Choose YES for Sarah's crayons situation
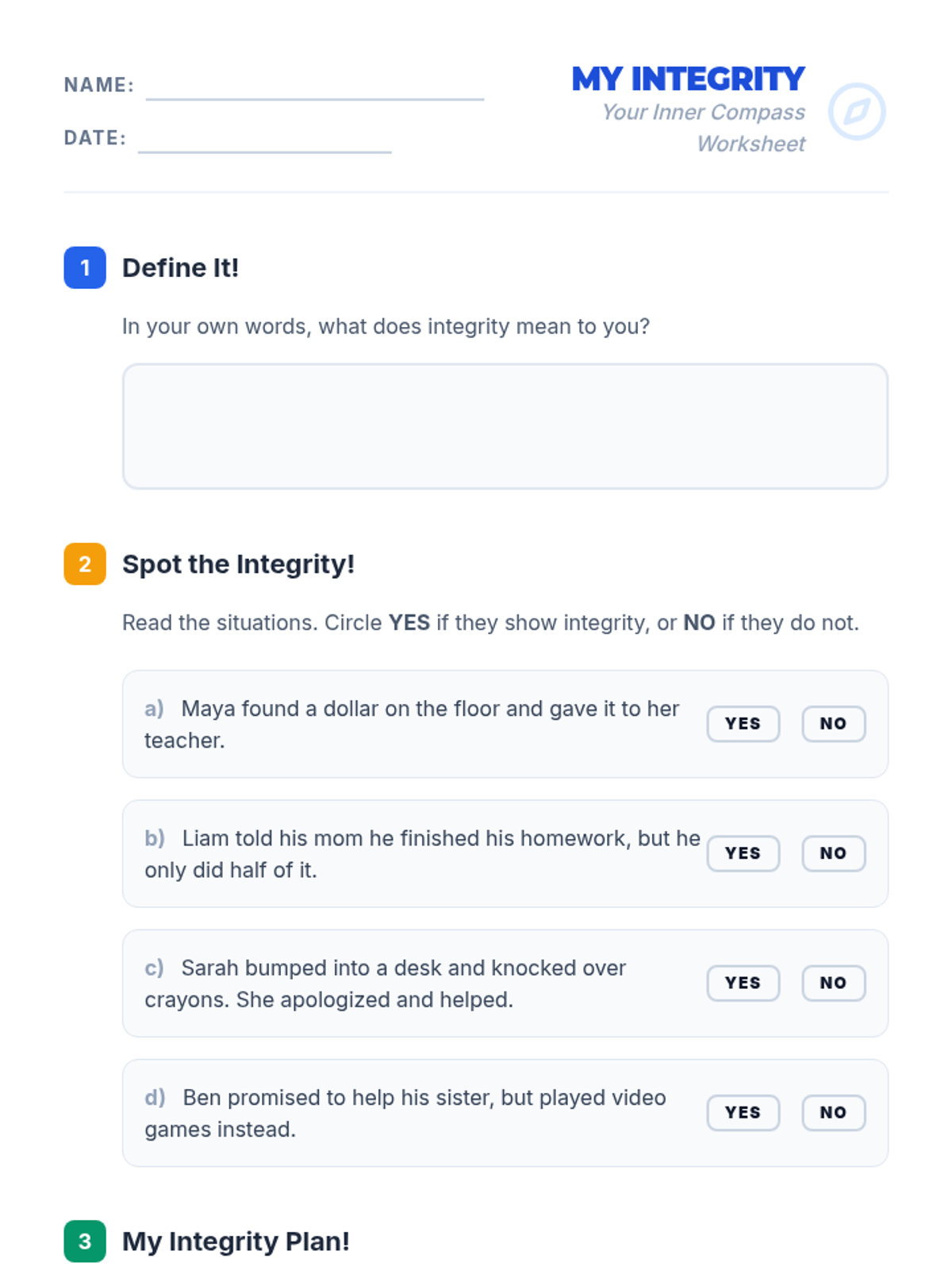 pos(743,983)
